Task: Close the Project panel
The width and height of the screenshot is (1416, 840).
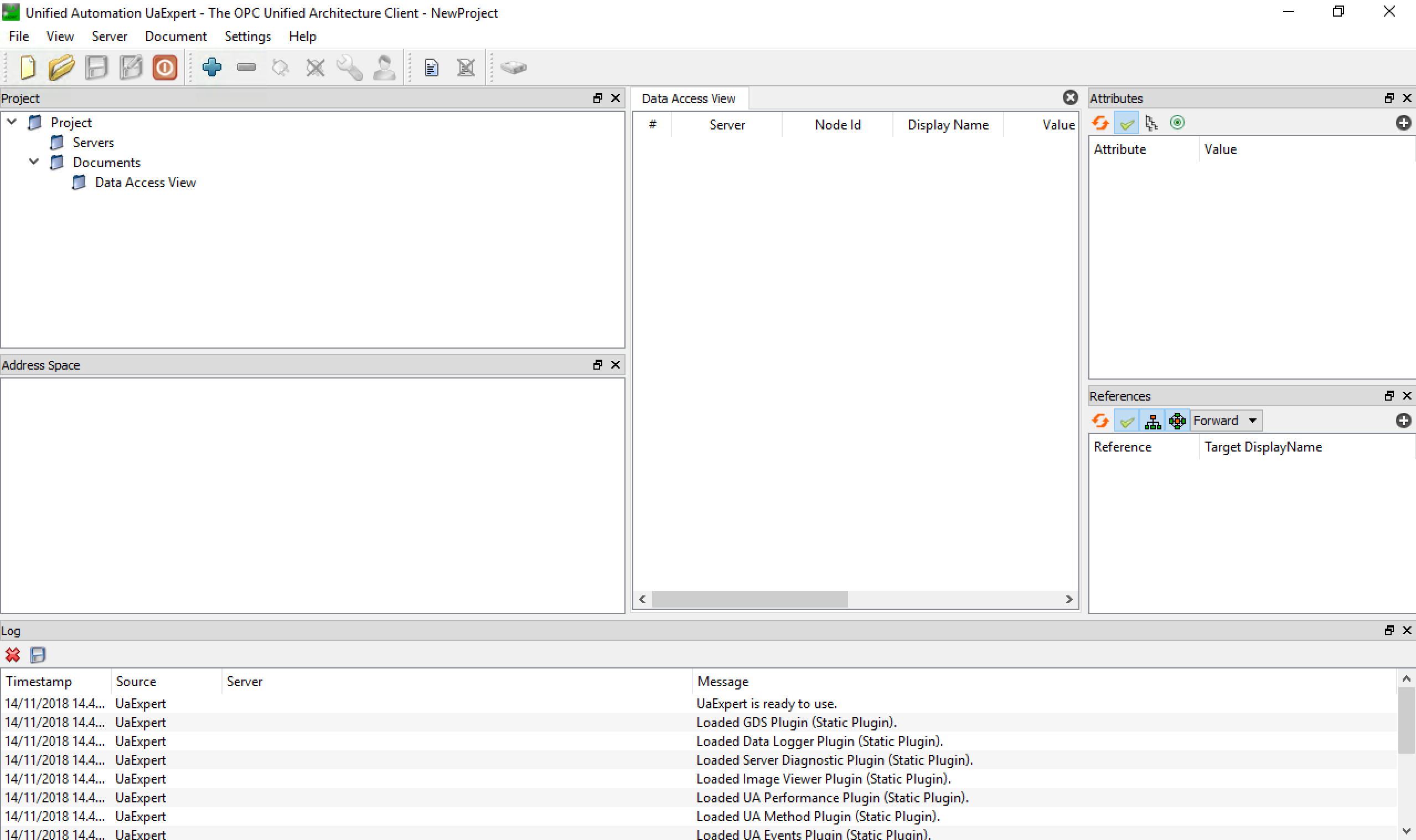Action: (x=616, y=98)
